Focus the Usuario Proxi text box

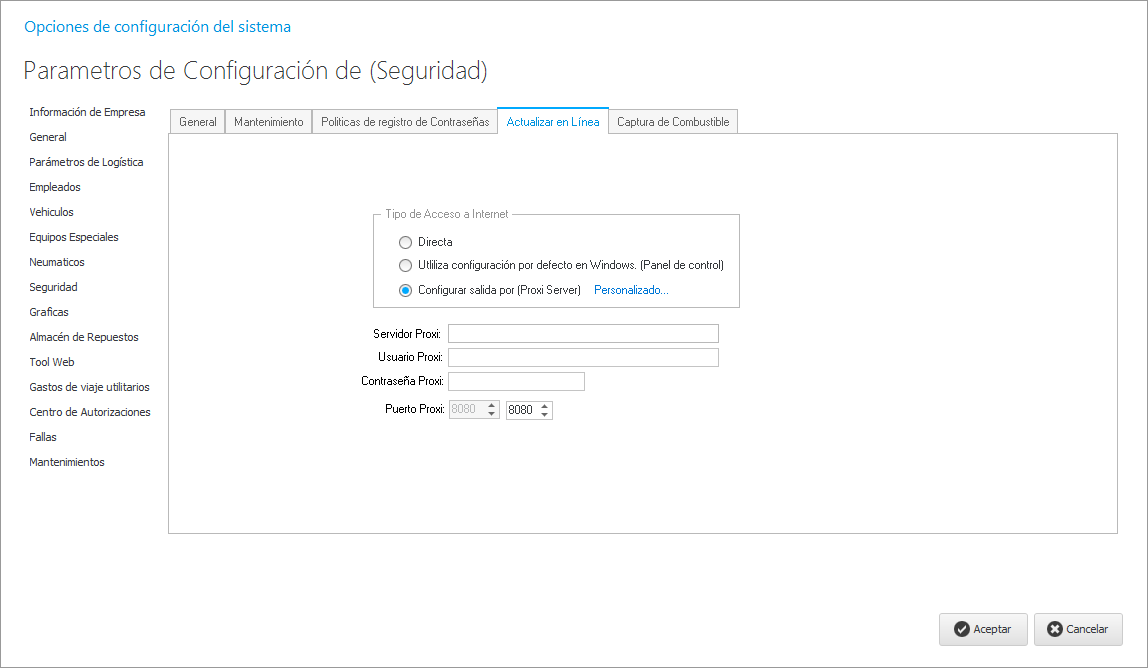[x=583, y=358]
